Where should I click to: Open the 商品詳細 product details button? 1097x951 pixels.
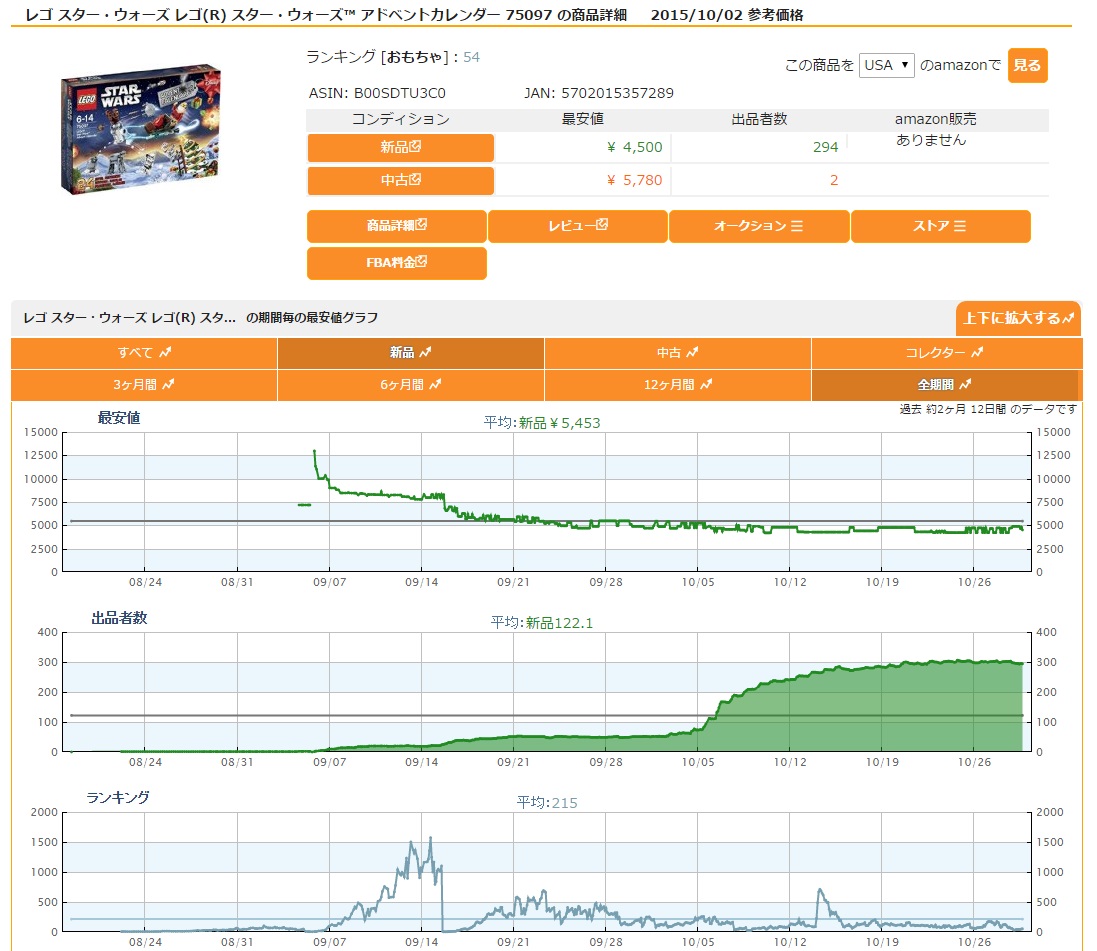(397, 225)
